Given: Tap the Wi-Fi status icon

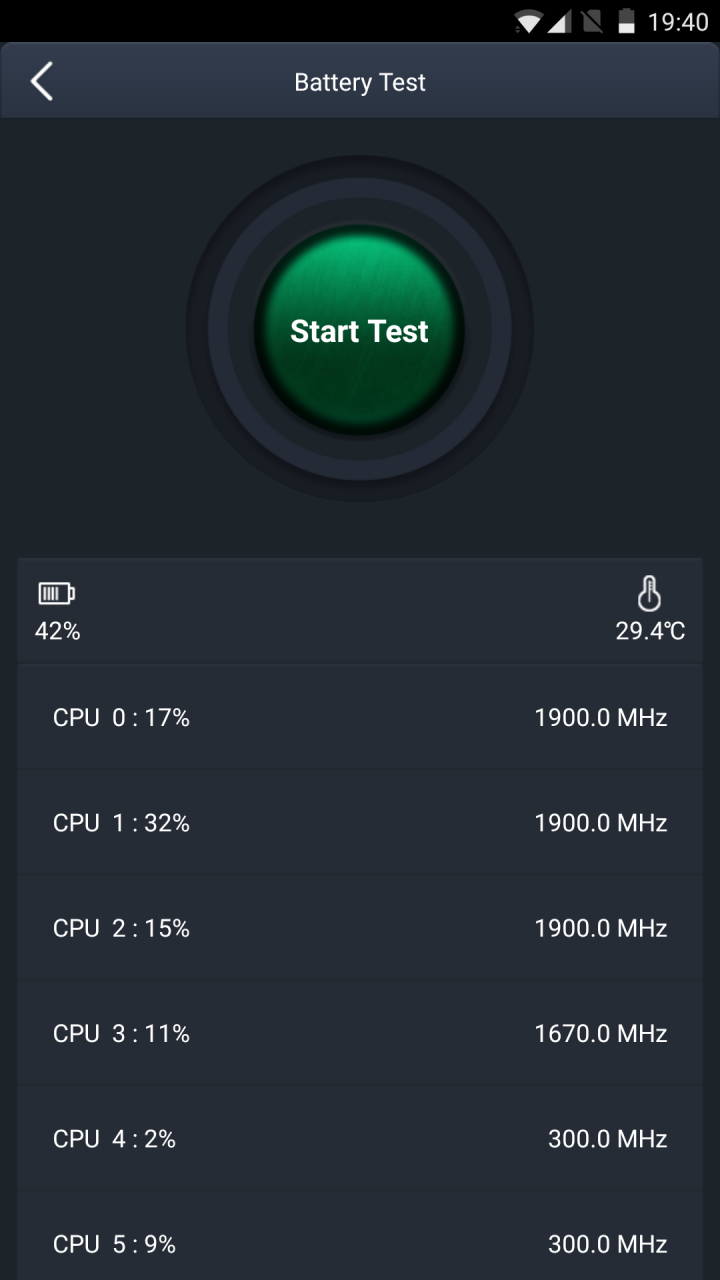Looking at the screenshot, I should click(x=528, y=22).
